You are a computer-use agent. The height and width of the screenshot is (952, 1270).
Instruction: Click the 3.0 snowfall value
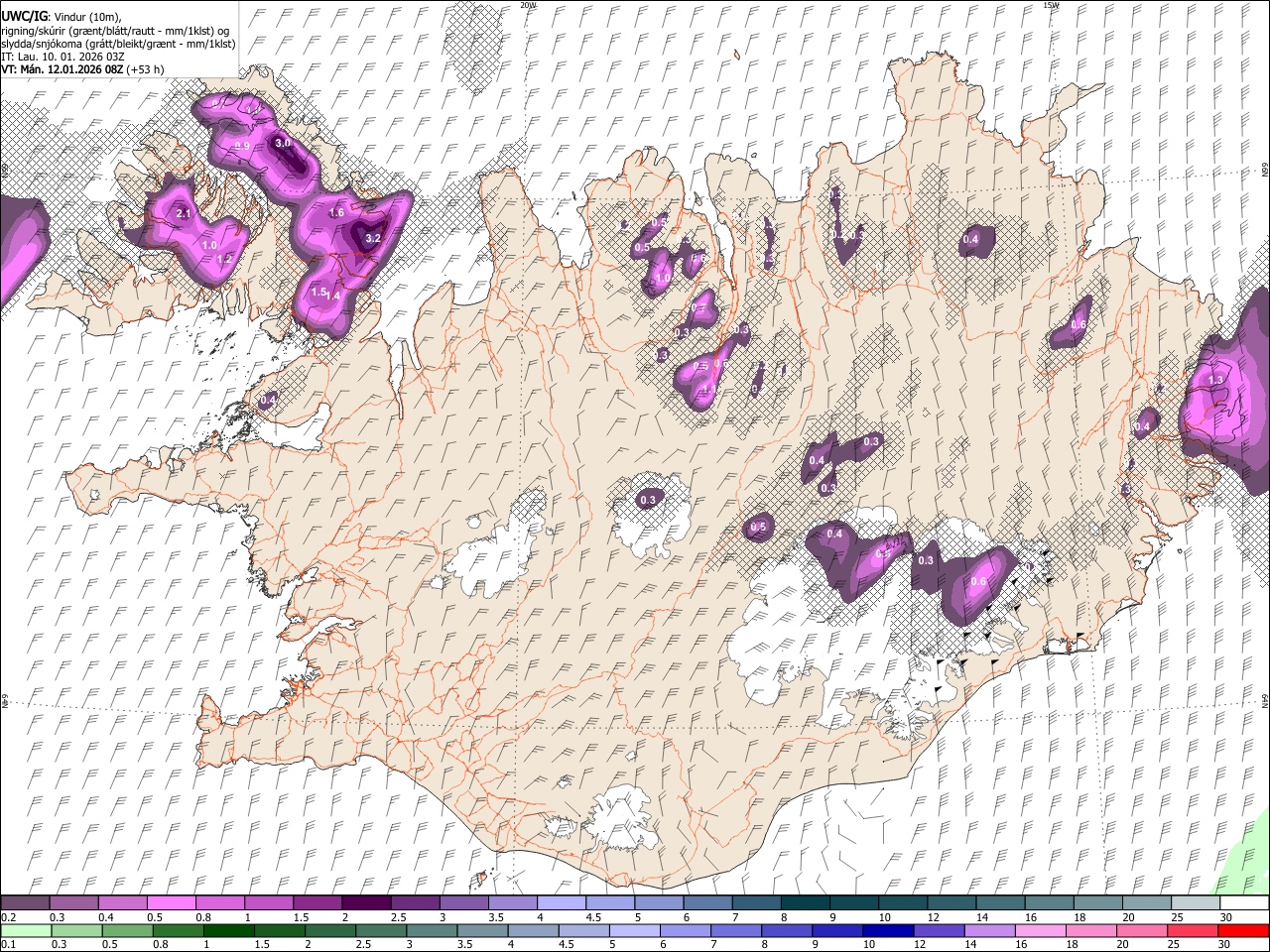[x=283, y=143]
